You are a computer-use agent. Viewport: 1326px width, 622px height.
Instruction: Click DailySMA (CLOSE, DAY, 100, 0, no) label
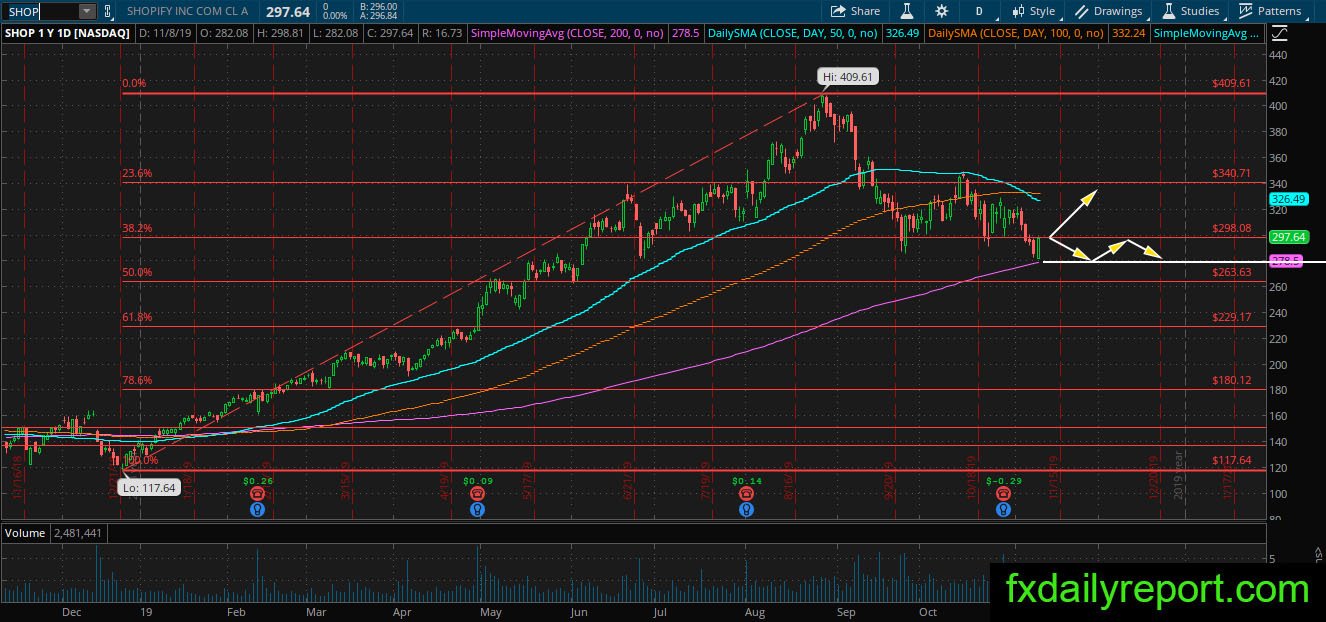click(x=1016, y=33)
